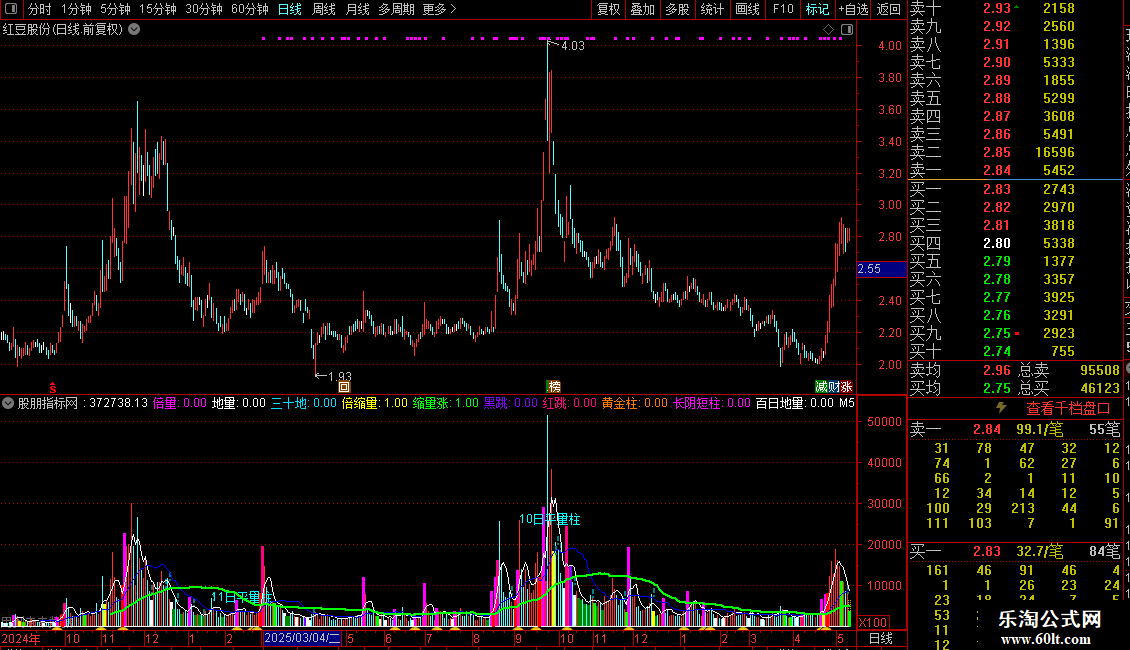Screen dimensions: 1130x650
Task: Click the red S marker under the chart
Action: pos(53,388)
